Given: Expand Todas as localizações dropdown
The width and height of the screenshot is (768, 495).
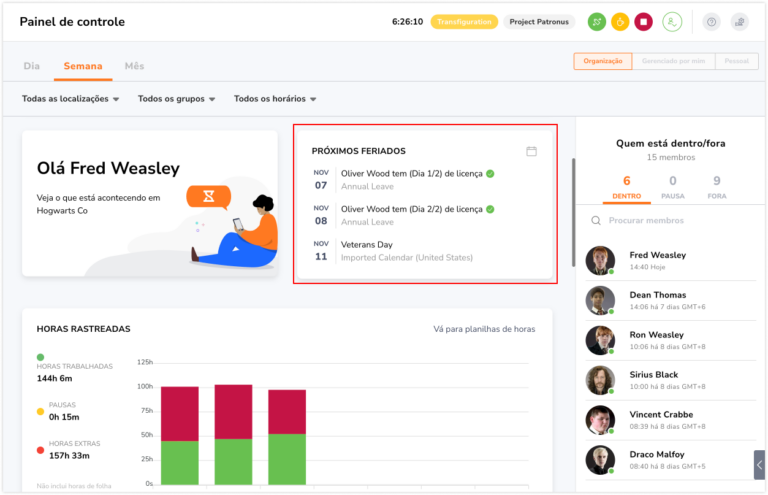Looking at the screenshot, I should coord(71,99).
